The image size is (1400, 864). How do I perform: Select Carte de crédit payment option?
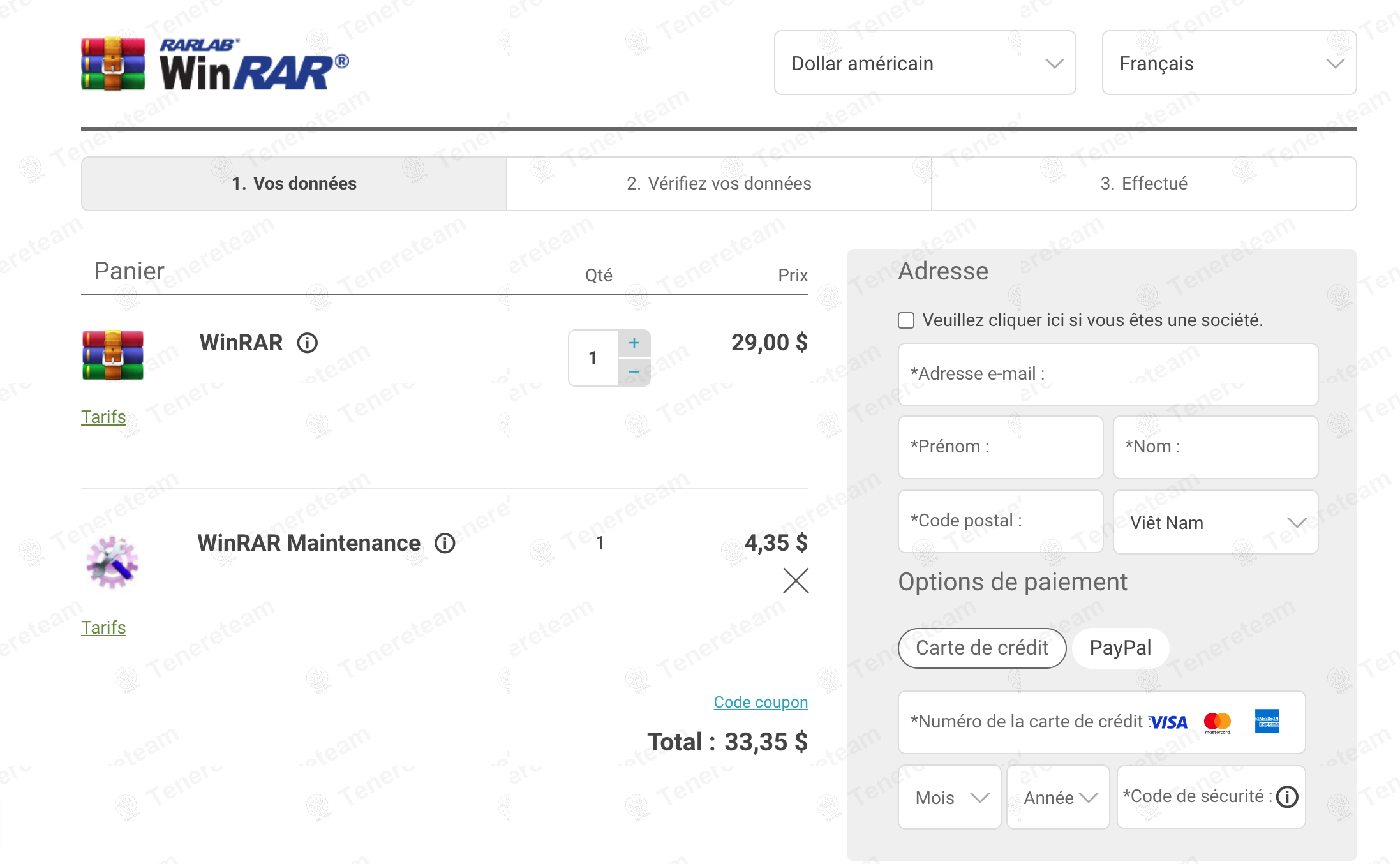click(x=981, y=648)
